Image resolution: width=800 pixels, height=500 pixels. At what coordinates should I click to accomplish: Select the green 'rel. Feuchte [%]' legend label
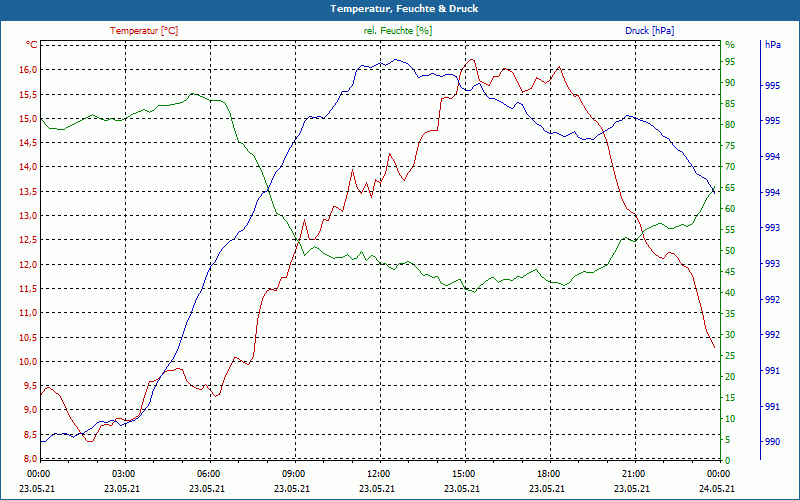[x=397, y=31]
